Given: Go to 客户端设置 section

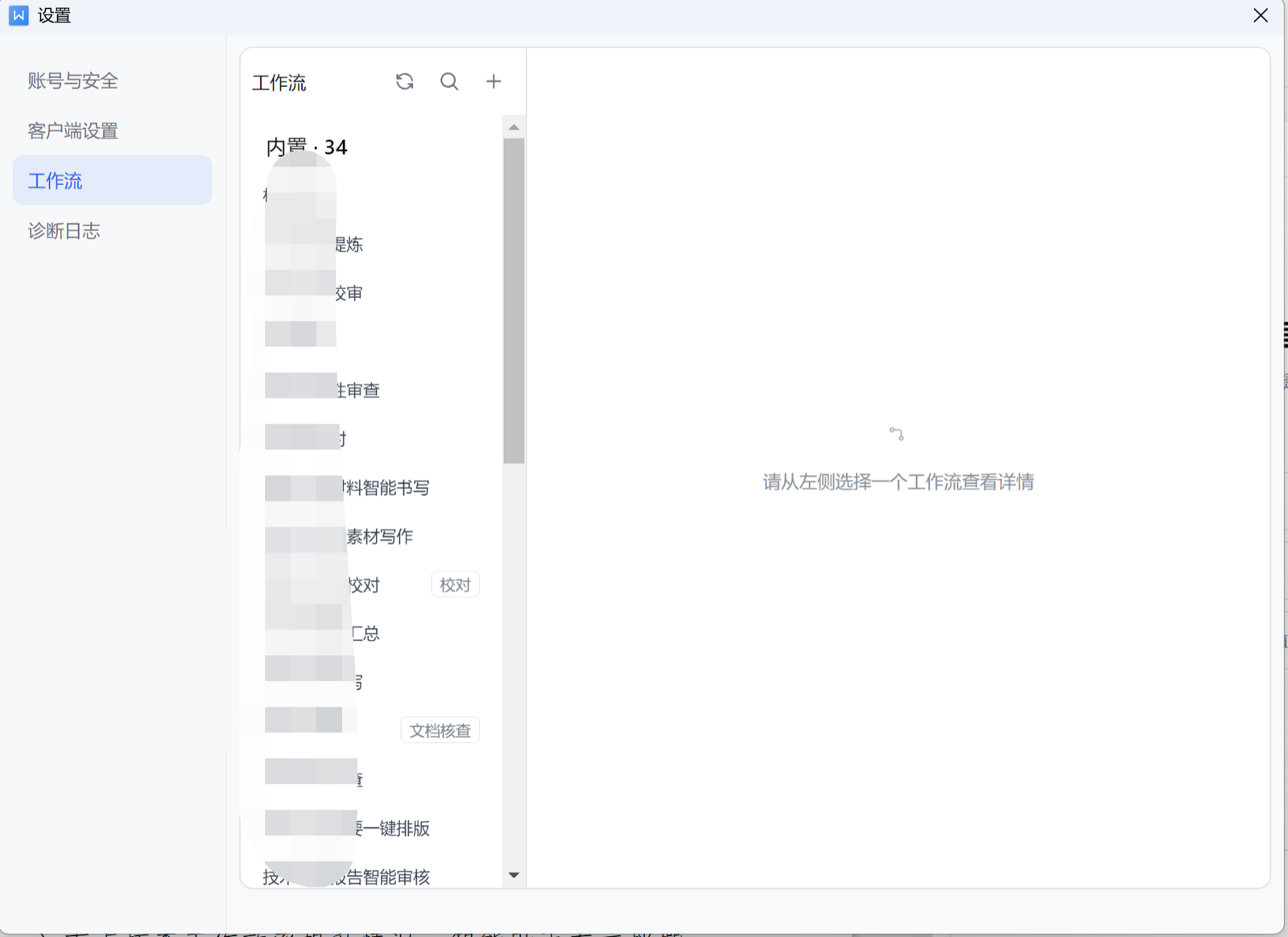Looking at the screenshot, I should click(x=113, y=130).
